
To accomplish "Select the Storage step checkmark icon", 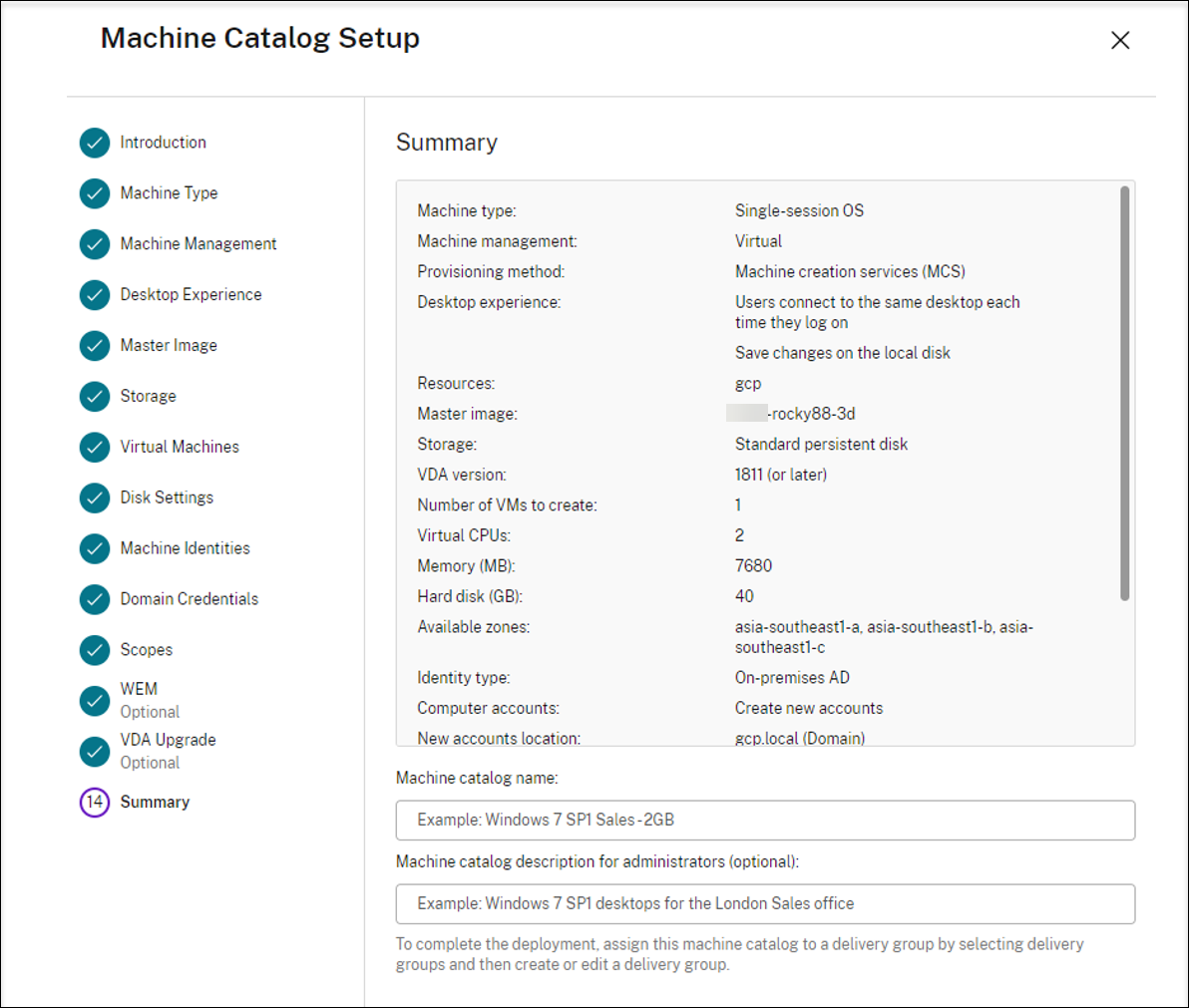I will coord(94,396).
